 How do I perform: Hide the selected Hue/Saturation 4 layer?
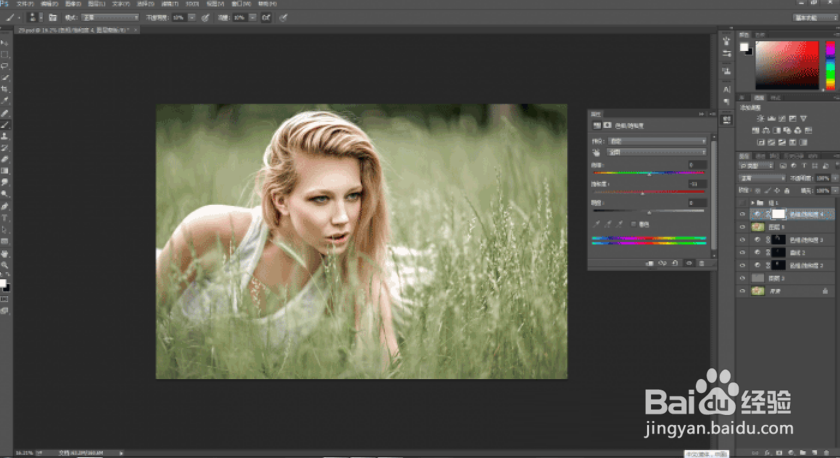click(742, 214)
